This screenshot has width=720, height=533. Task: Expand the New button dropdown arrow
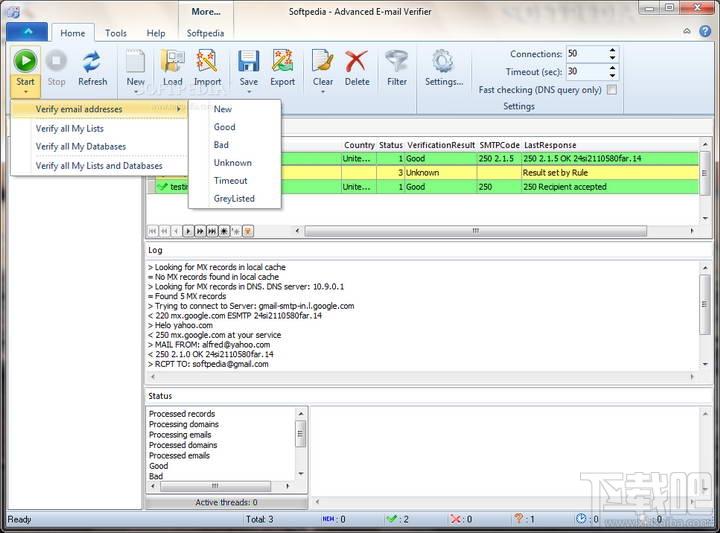[136, 92]
